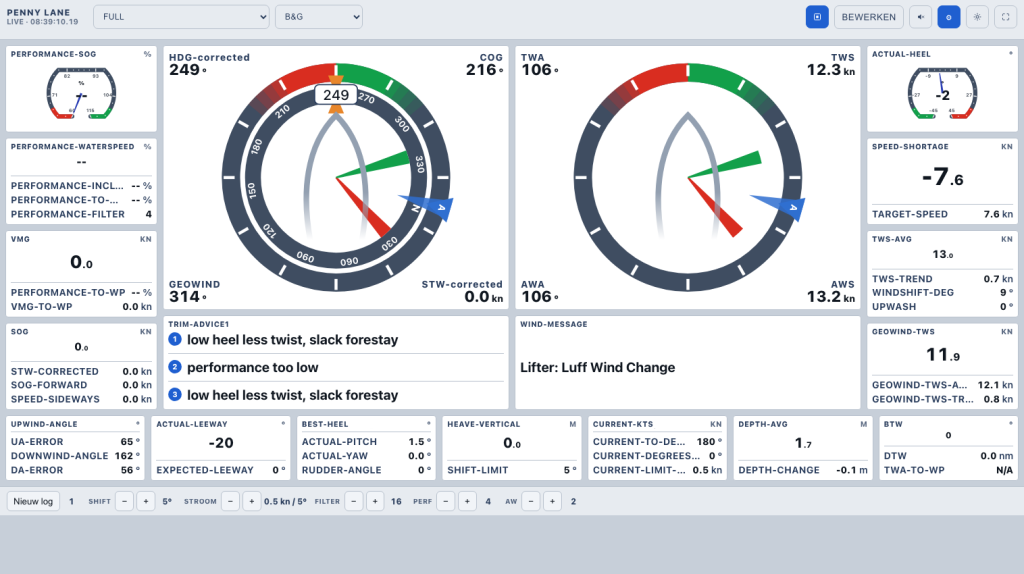Select trim advice 2 numbered badge
The height and width of the screenshot is (574, 1024).
[175, 367]
